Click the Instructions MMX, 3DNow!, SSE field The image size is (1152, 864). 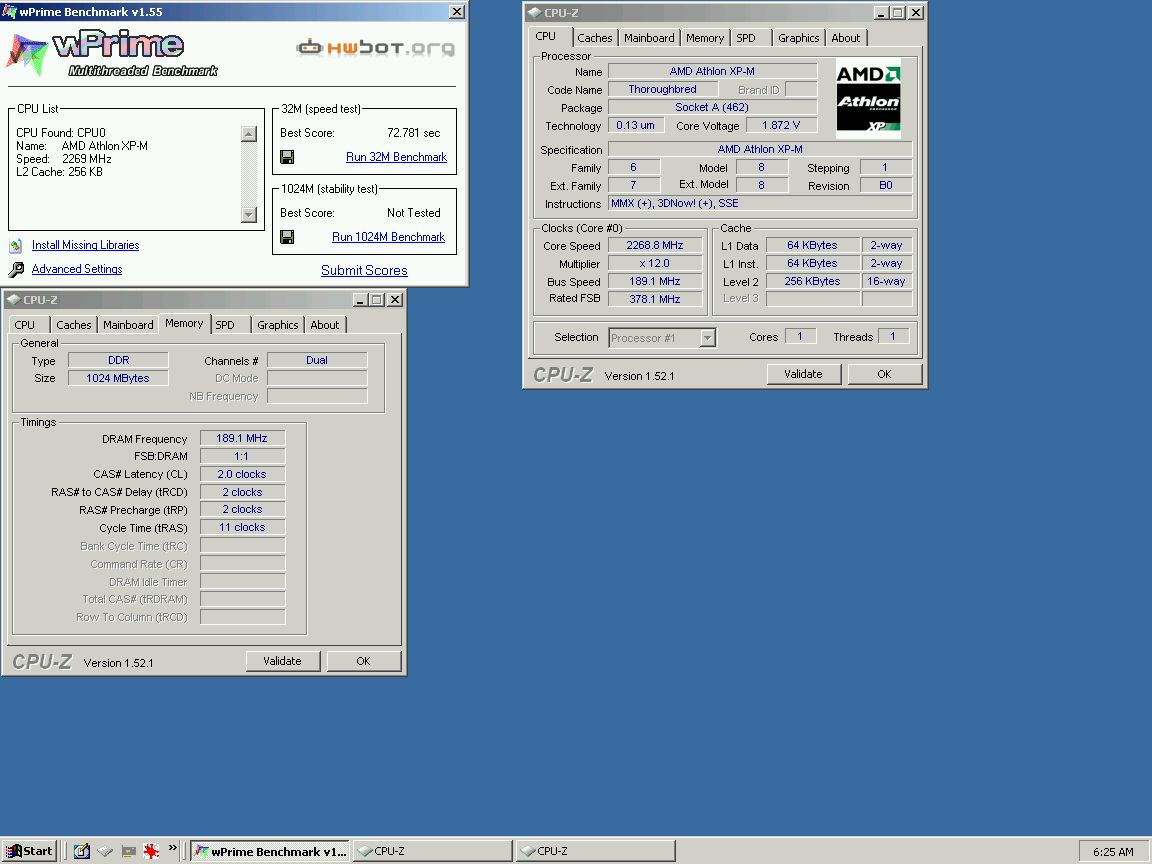pos(760,204)
